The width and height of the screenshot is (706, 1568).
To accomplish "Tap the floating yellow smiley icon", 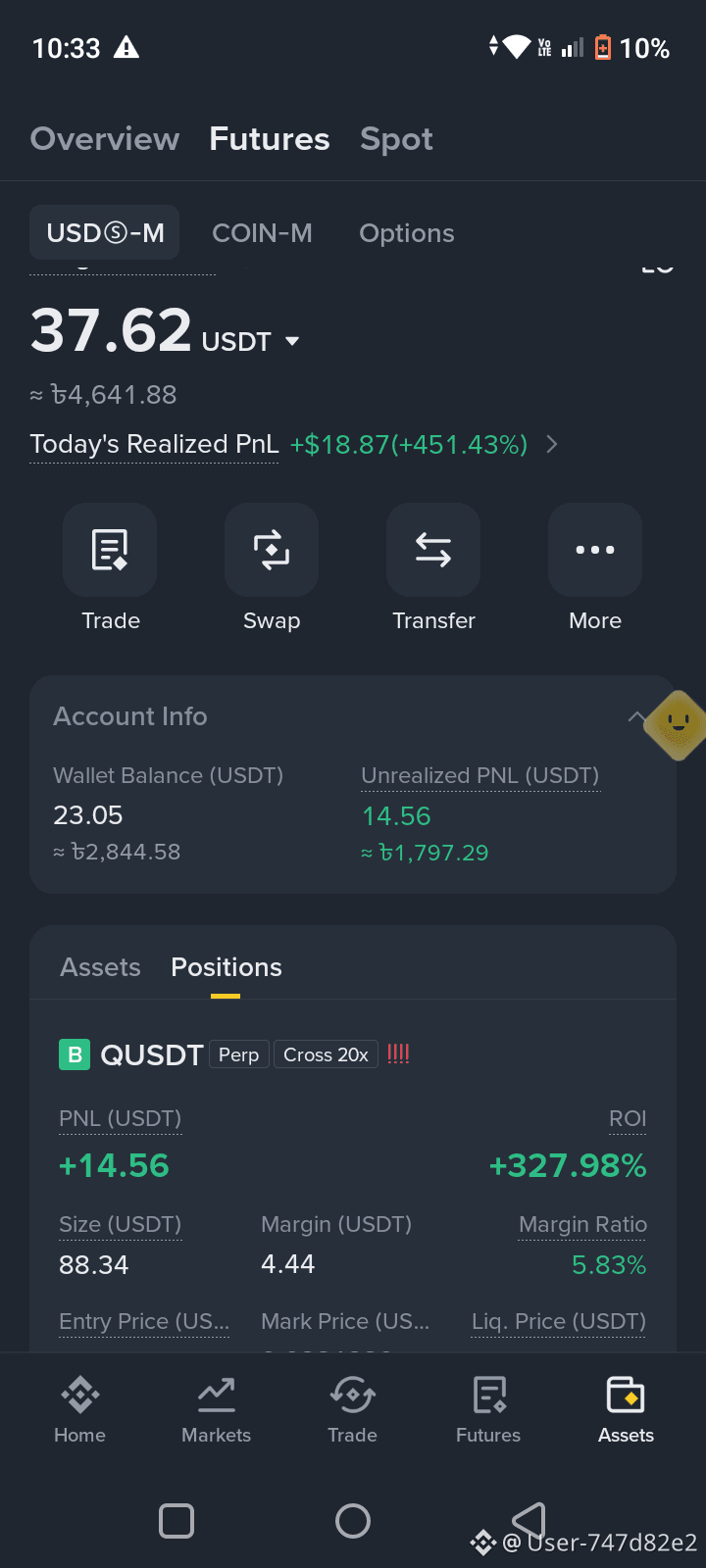I will tap(677, 725).
